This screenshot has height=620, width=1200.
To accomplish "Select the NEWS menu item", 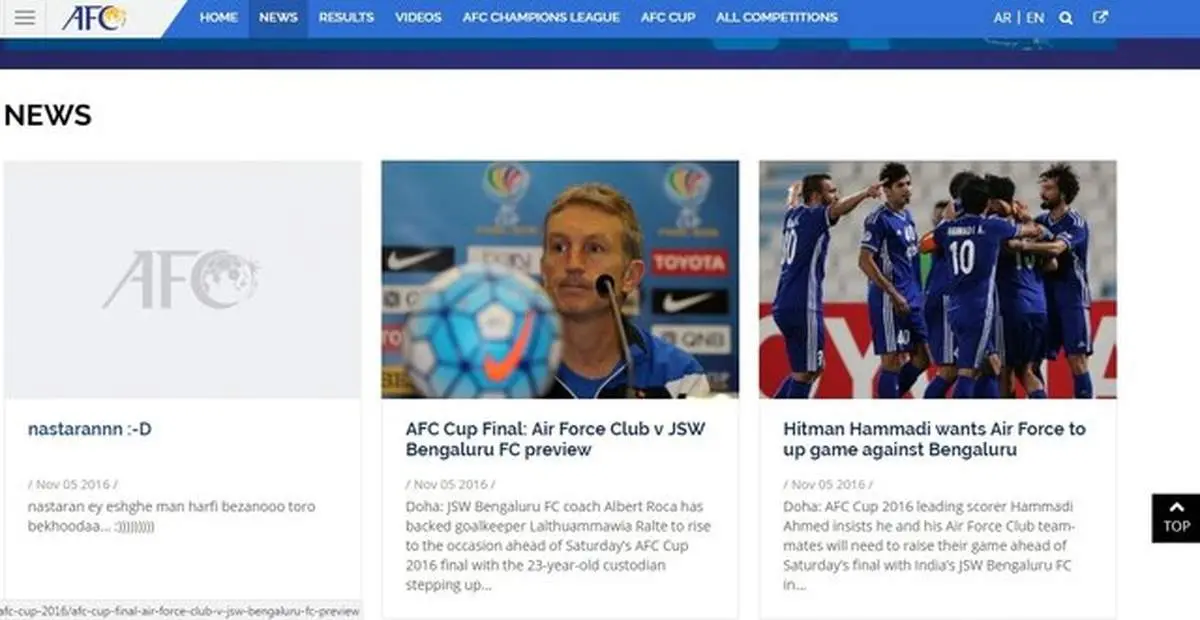I will [x=278, y=17].
